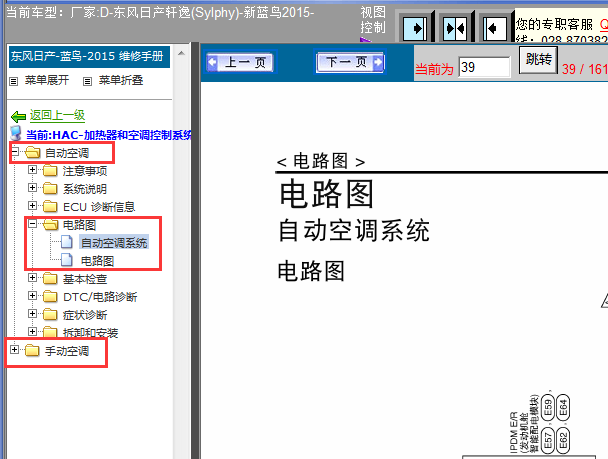Select the open 电路图 folder icon
The width and height of the screenshot is (608, 459).
pyautogui.click(x=50, y=224)
